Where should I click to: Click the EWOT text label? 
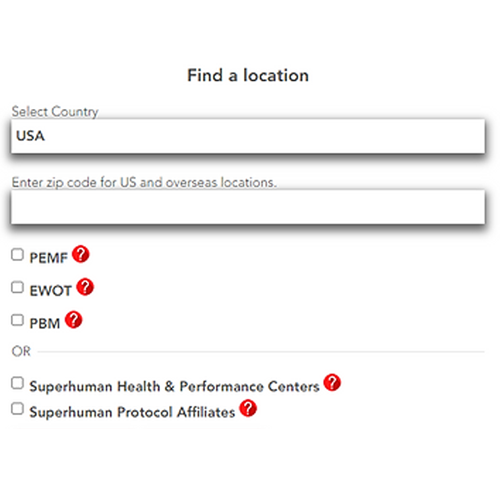tap(51, 291)
